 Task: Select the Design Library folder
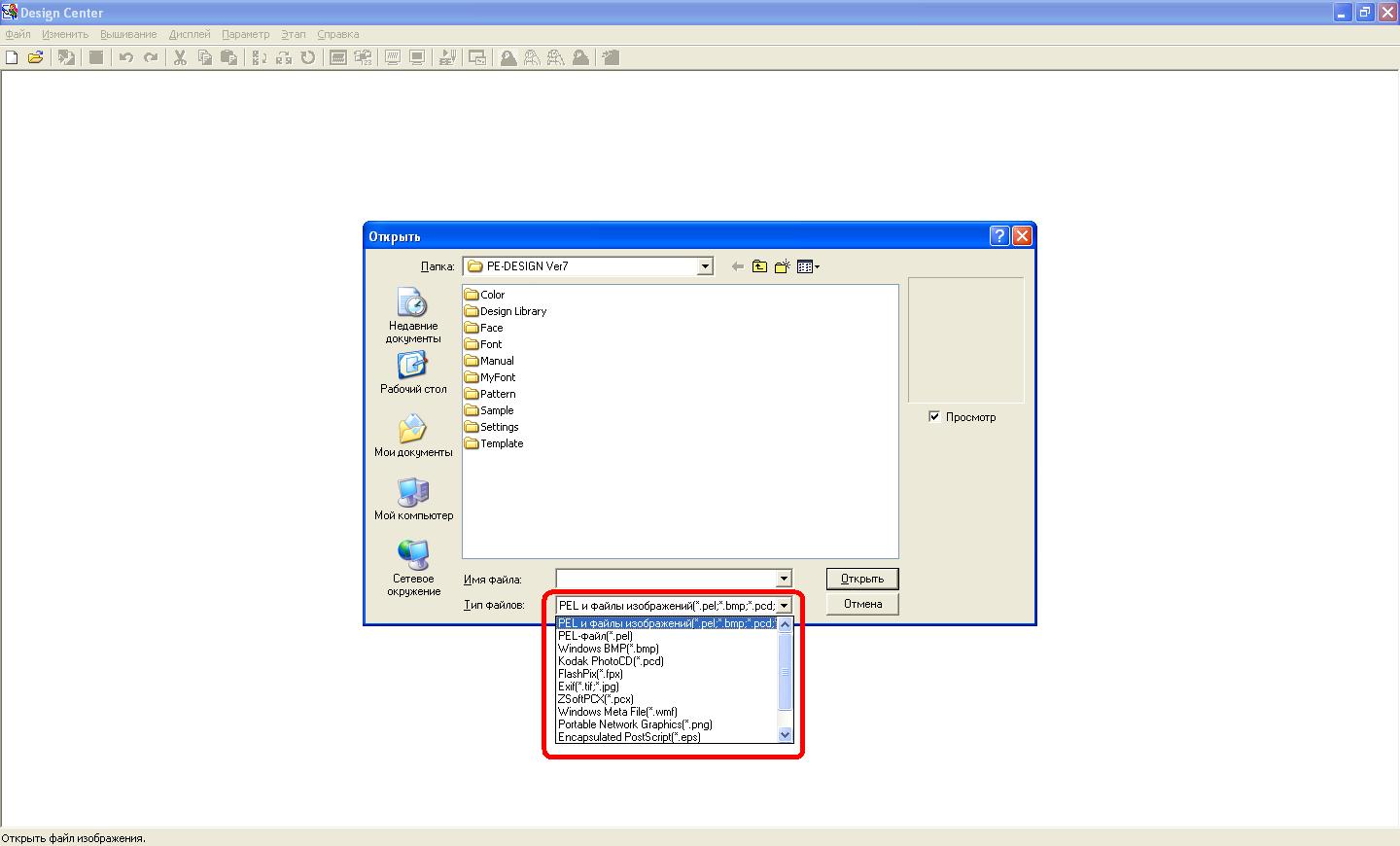[x=512, y=311]
